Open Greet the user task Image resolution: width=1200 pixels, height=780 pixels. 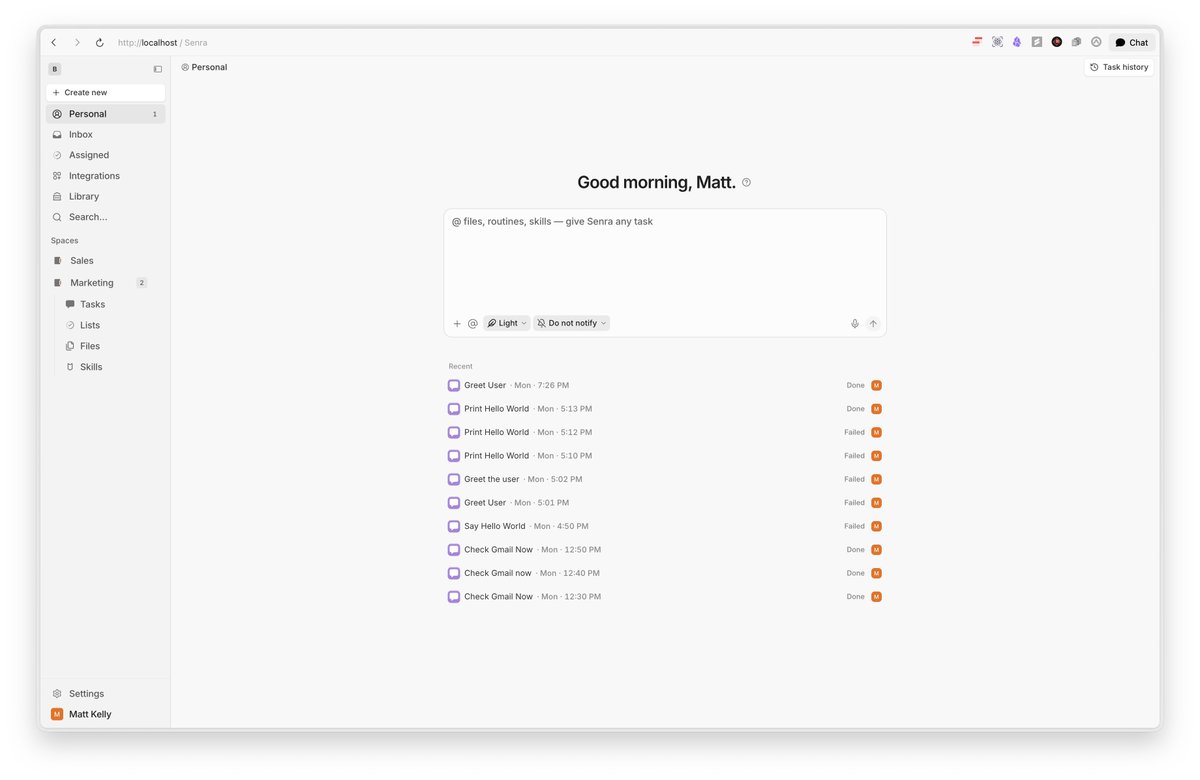tap(665, 479)
